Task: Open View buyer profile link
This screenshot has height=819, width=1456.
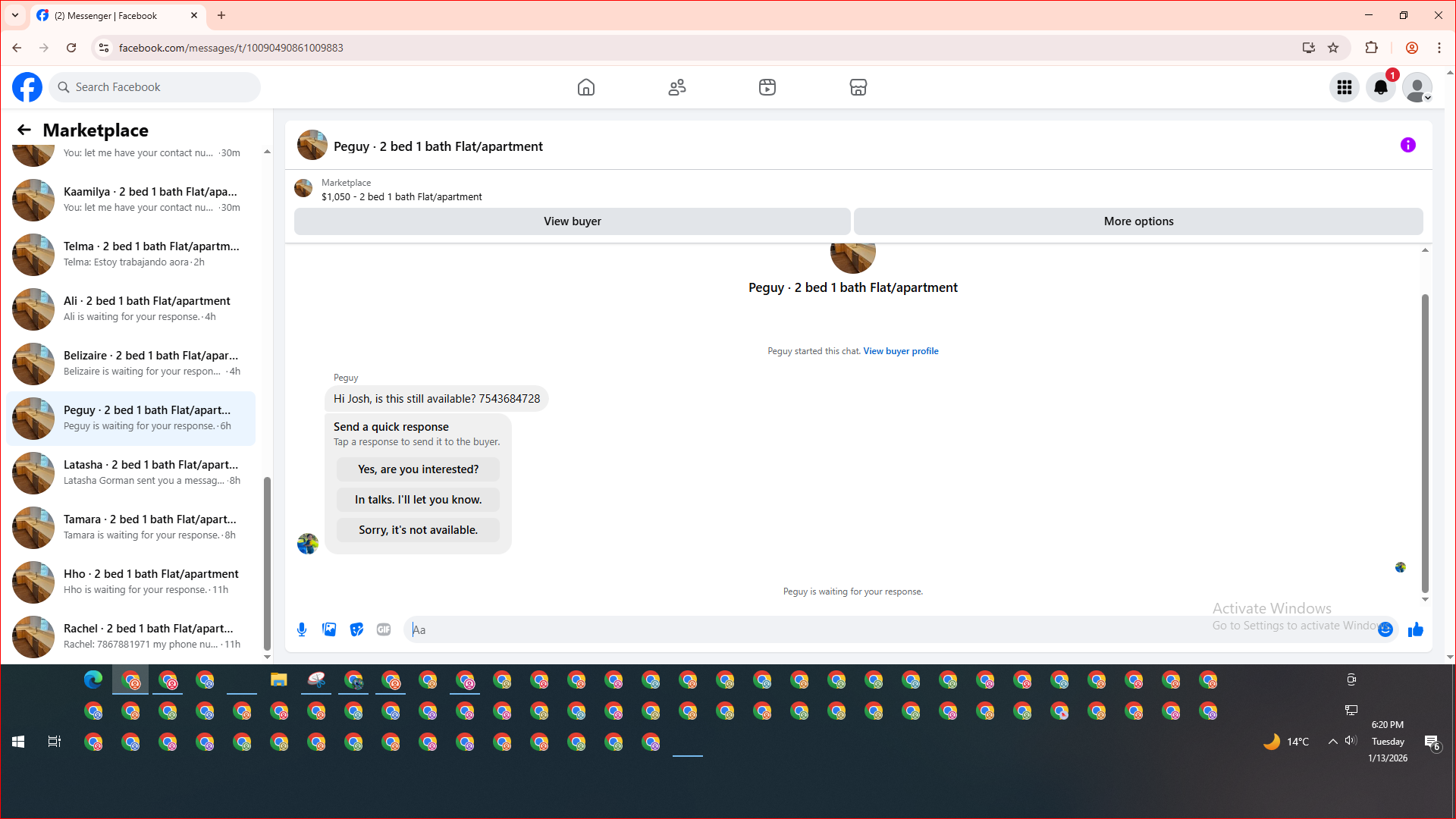Action: coord(900,351)
